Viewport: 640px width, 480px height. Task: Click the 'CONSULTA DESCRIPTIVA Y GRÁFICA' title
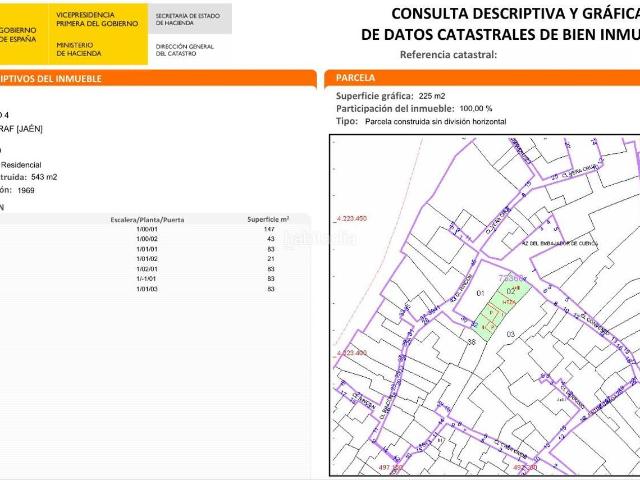(516, 14)
